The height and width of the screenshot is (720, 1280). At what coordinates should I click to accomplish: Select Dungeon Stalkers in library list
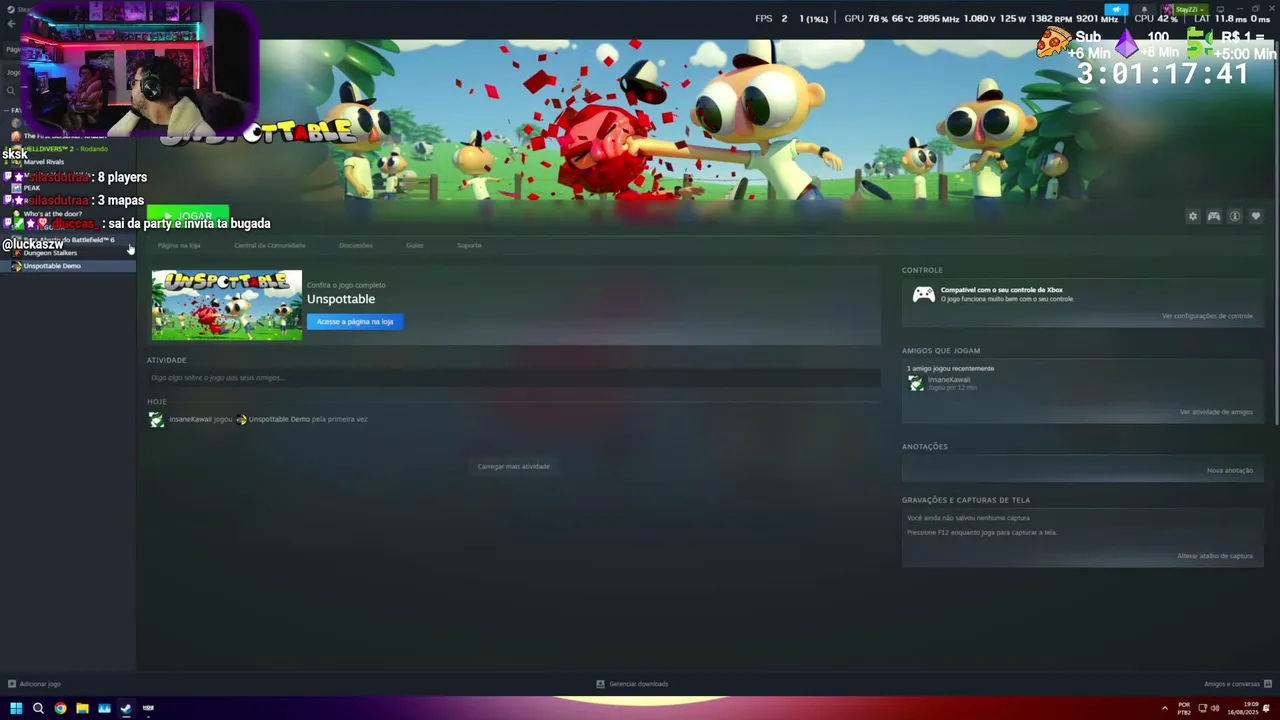pos(68,253)
